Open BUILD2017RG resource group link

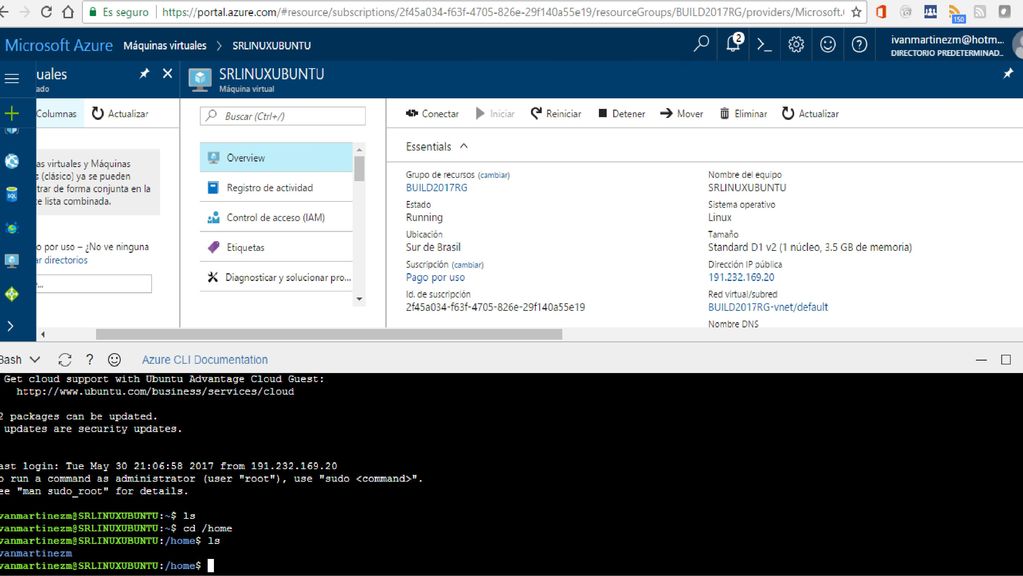436,188
